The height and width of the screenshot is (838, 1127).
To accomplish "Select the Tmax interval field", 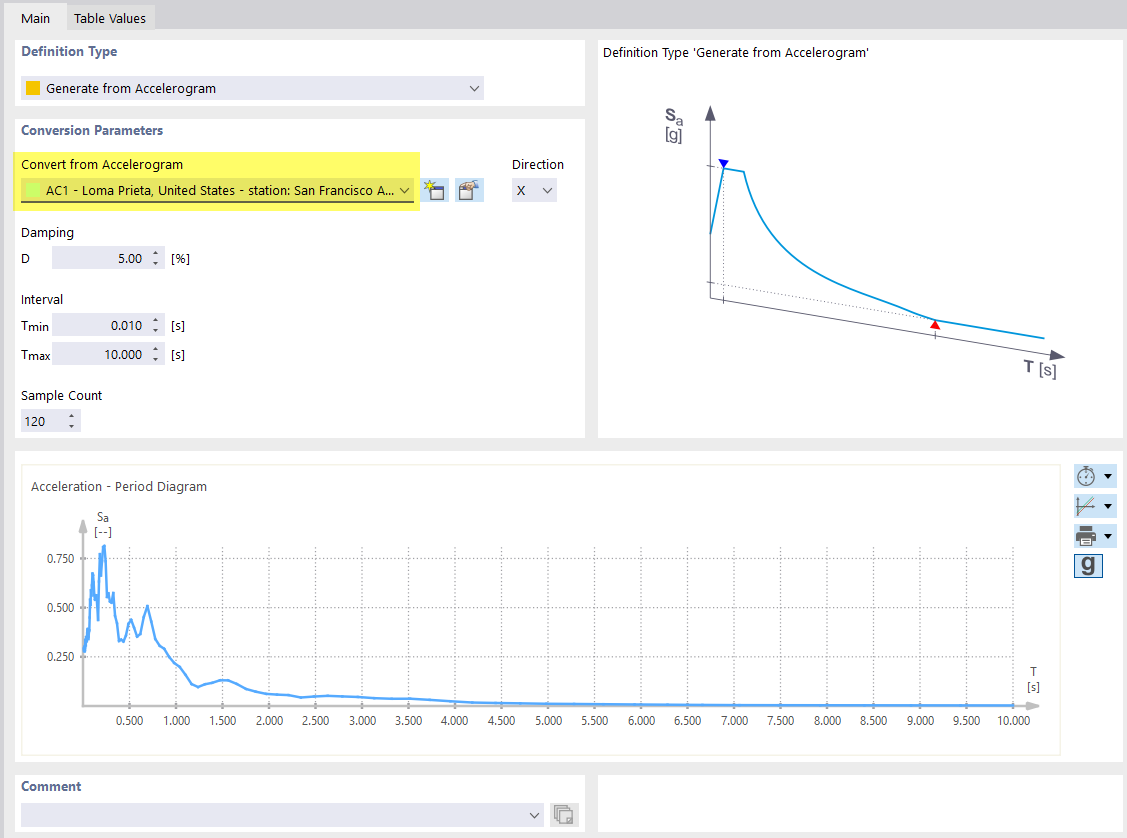I will [100, 353].
